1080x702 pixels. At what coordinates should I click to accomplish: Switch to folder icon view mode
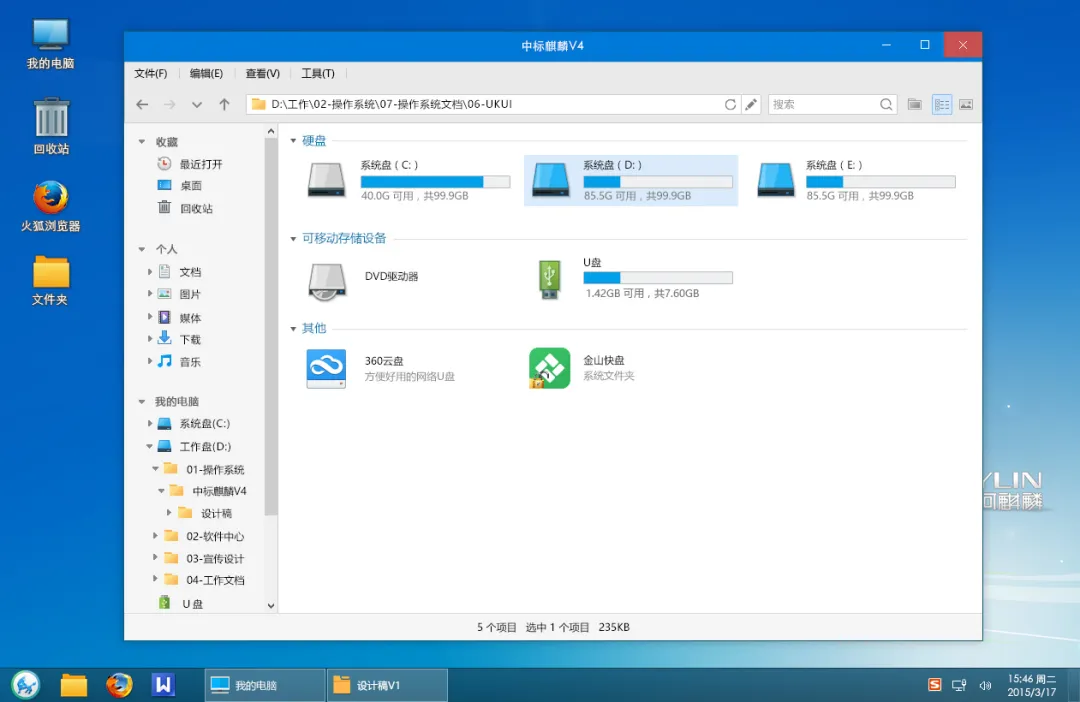[x=915, y=105]
